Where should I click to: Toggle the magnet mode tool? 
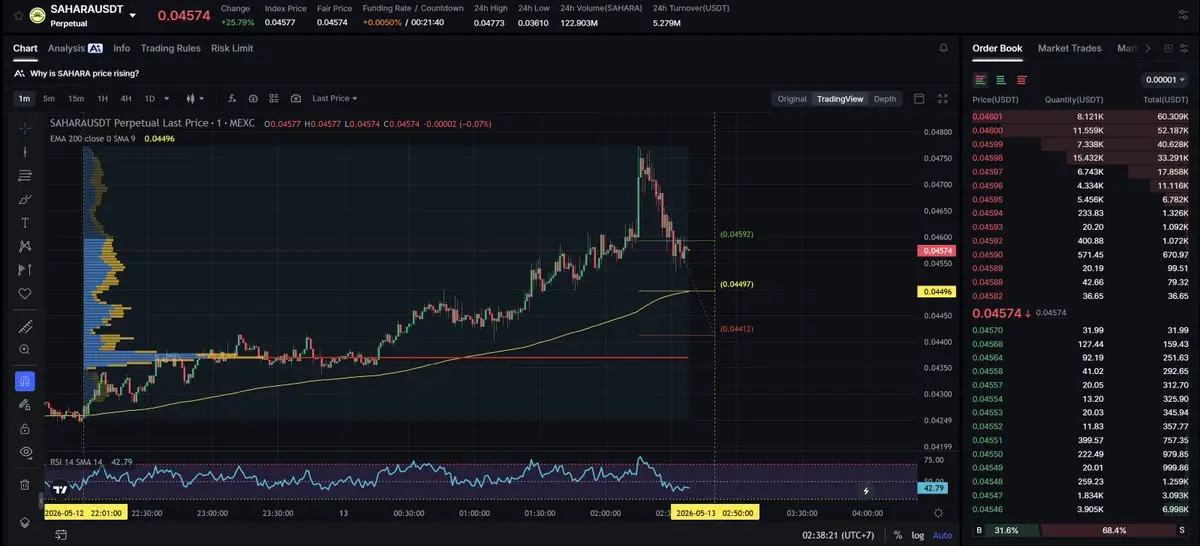[25, 381]
